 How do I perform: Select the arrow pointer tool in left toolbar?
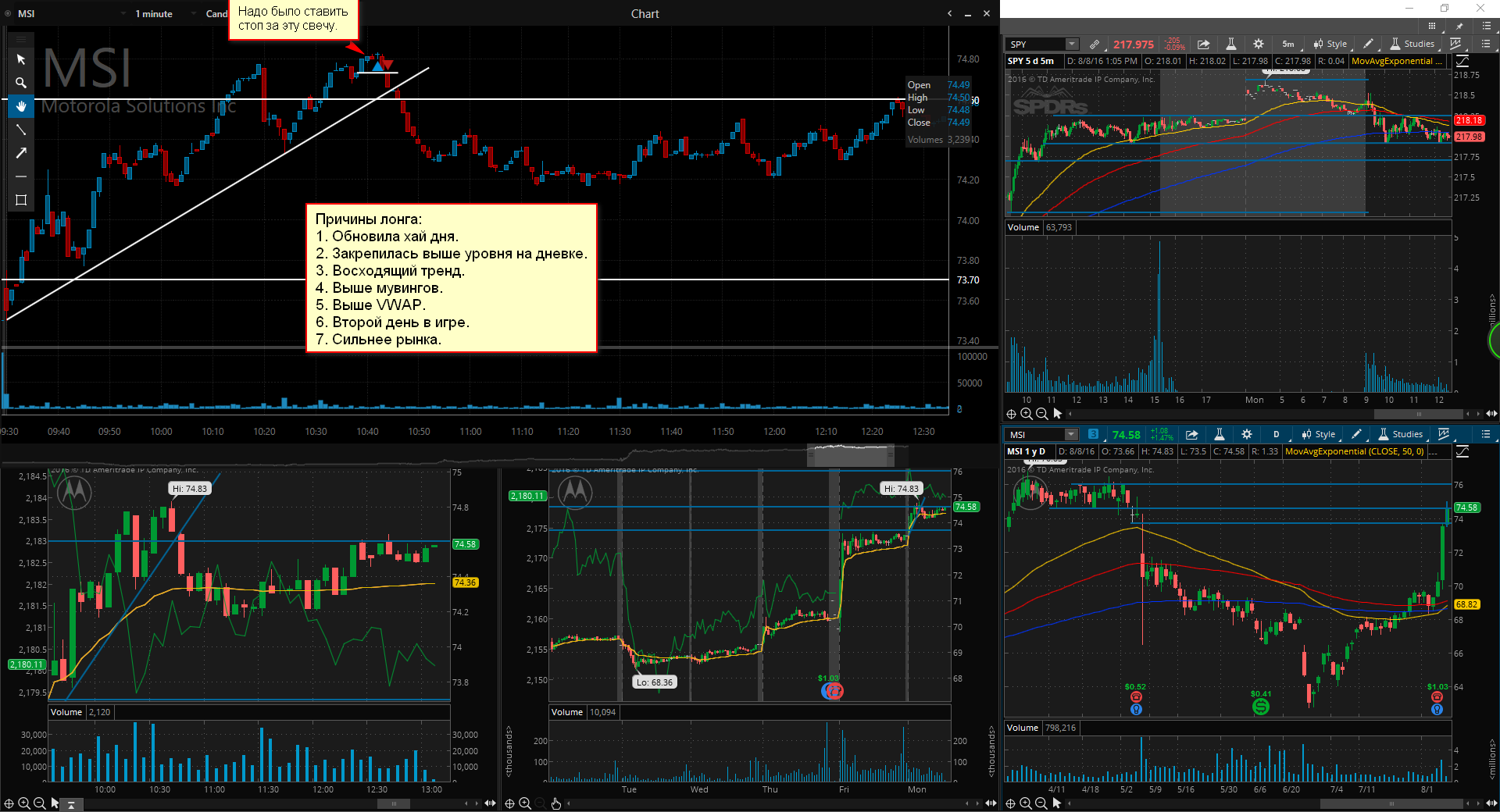click(21, 59)
